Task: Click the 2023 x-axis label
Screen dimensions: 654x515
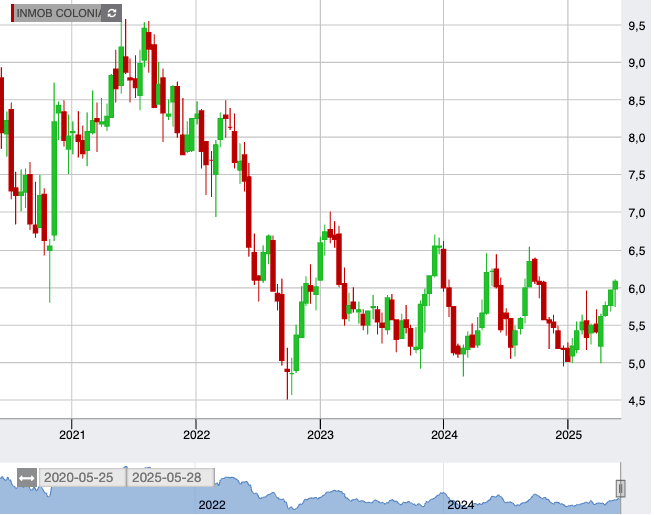Action: 320,435
